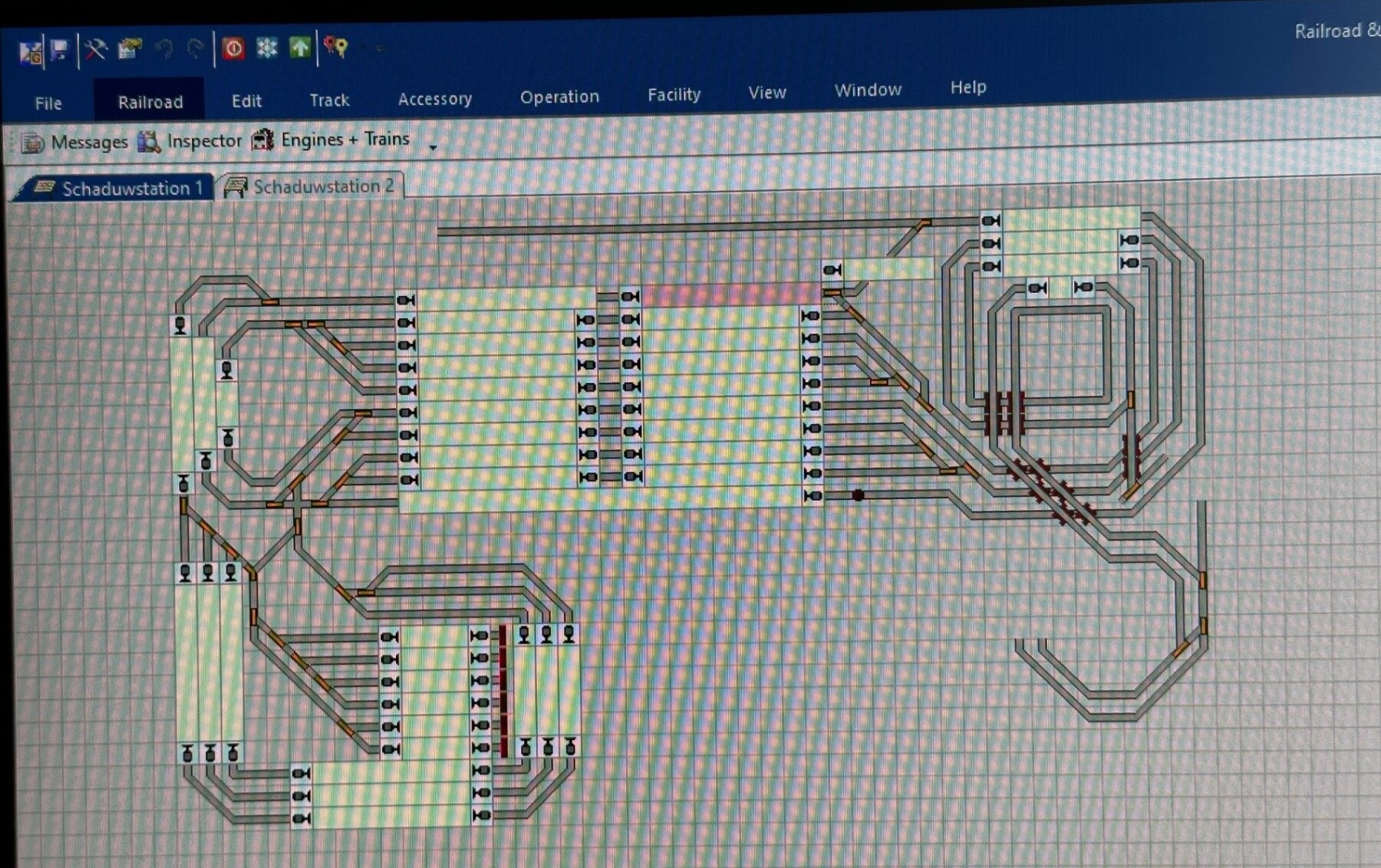The width and height of the screenshot is (1381, 868).
Task: Click the Schaduwstation 2 tab's switchboard icon
Action: (236, 187)
